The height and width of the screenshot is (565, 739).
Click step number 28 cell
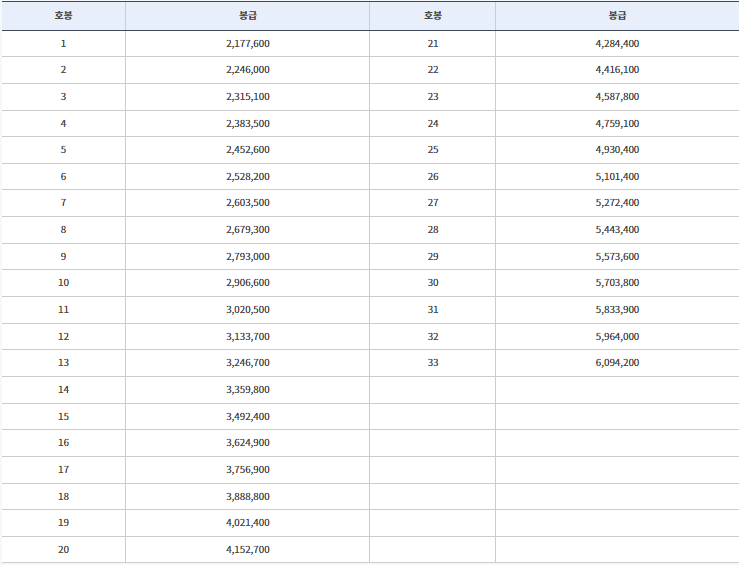click(433, 229)
